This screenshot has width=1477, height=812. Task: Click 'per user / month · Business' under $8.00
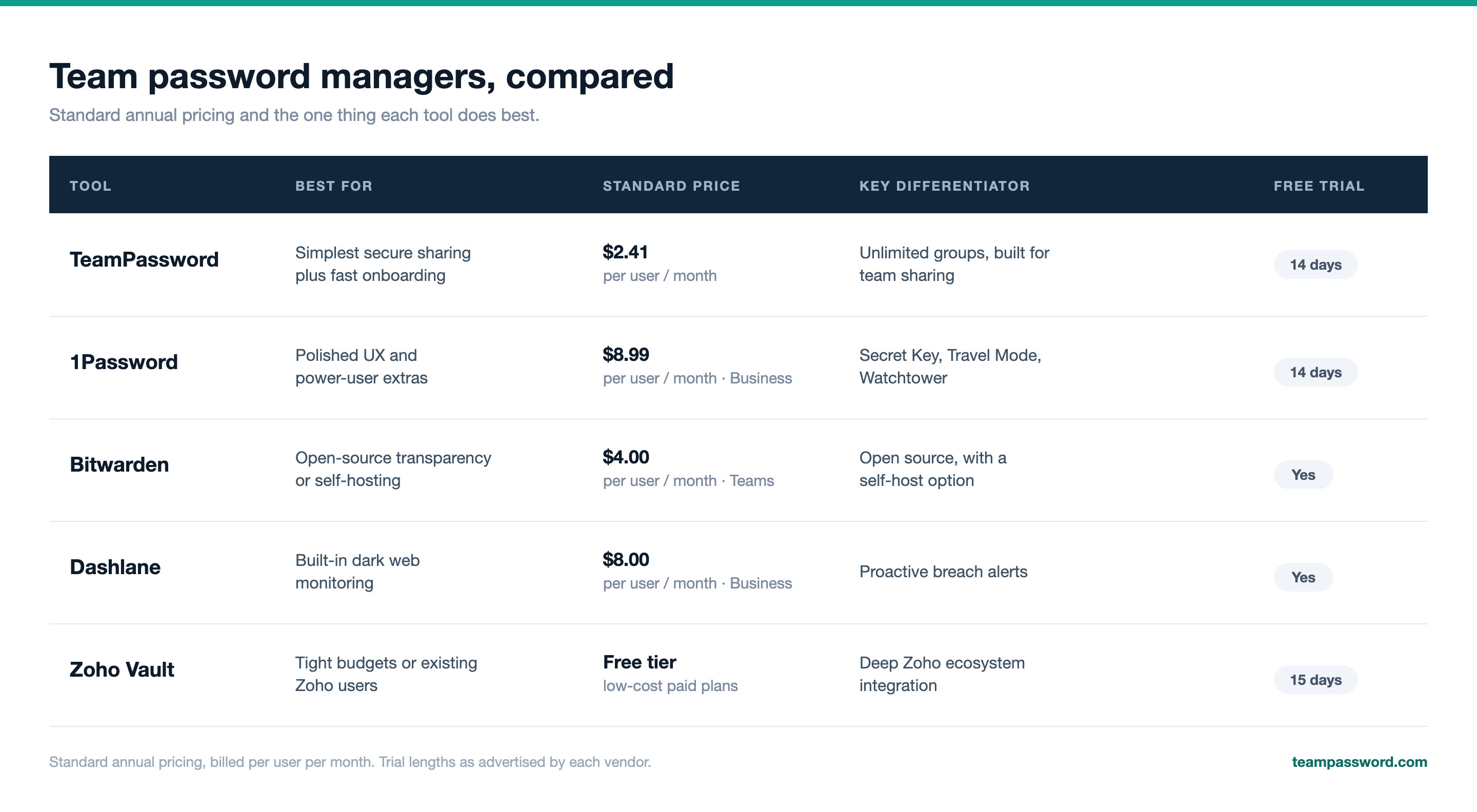pos(697,583)
